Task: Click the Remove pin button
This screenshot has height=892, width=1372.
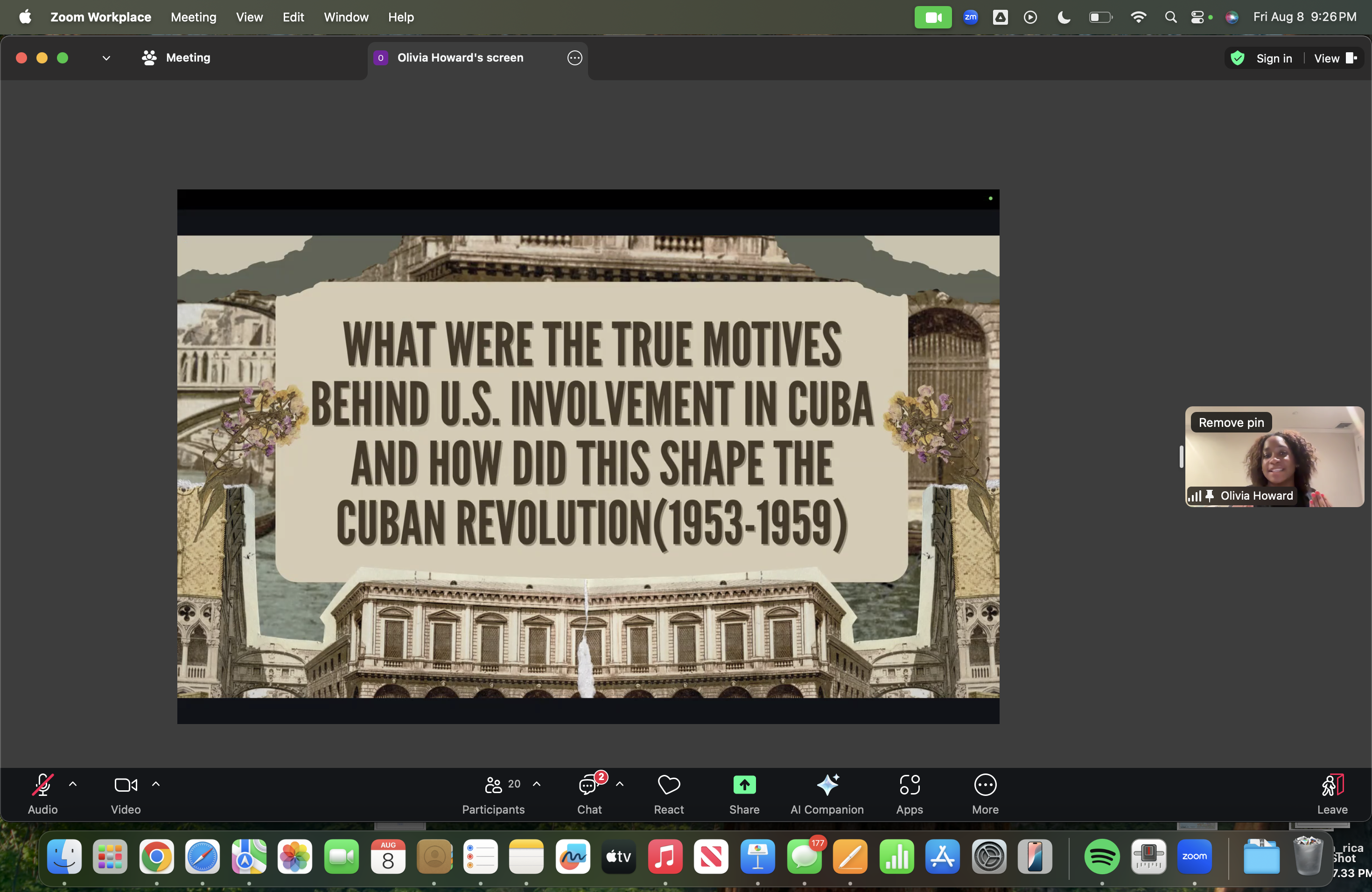Action: point(1231,422)
